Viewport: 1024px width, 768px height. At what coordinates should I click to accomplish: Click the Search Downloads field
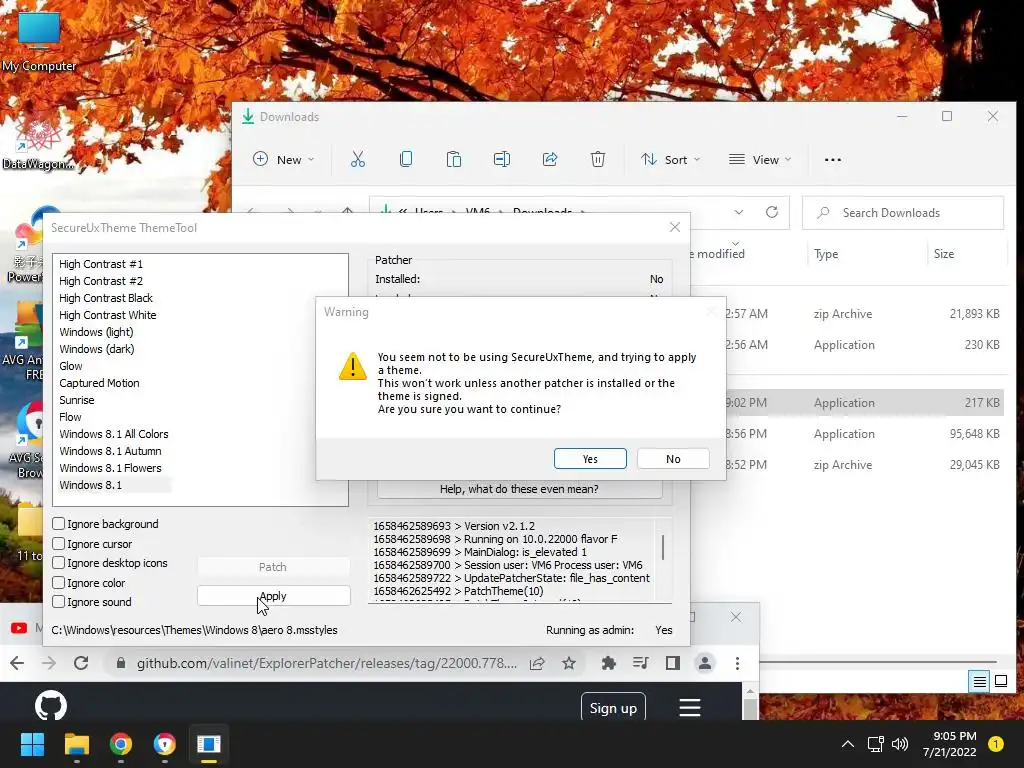click(x=903, y=213)
